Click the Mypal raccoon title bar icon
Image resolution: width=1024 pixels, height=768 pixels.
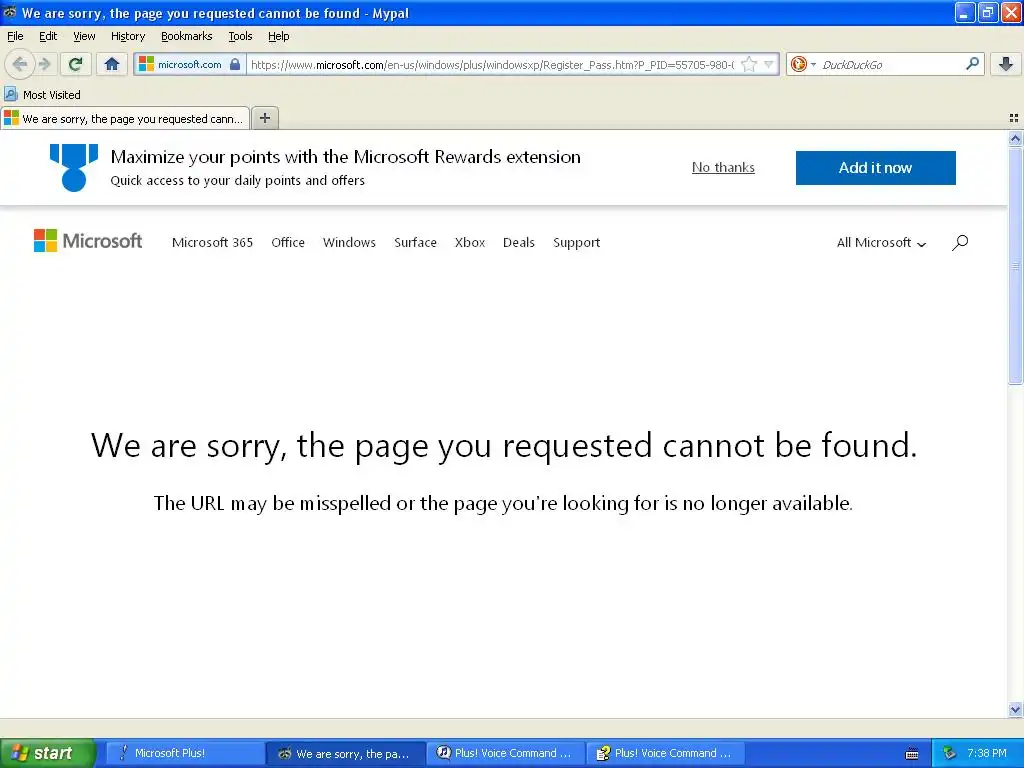[x=9, y=12]
